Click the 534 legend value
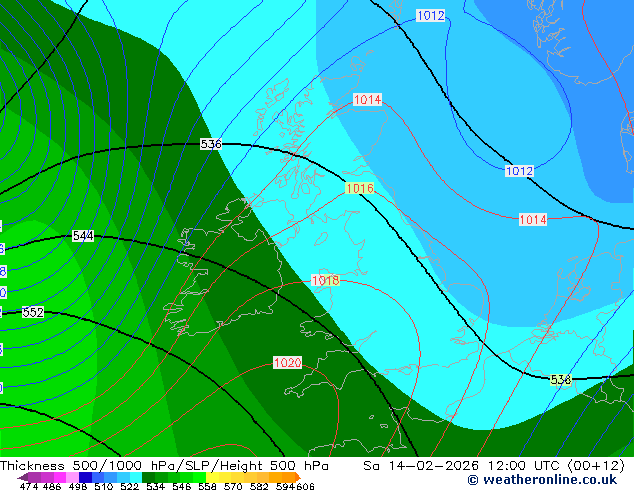The width and height of the screenshot is (634, 490). pos(156,486)
